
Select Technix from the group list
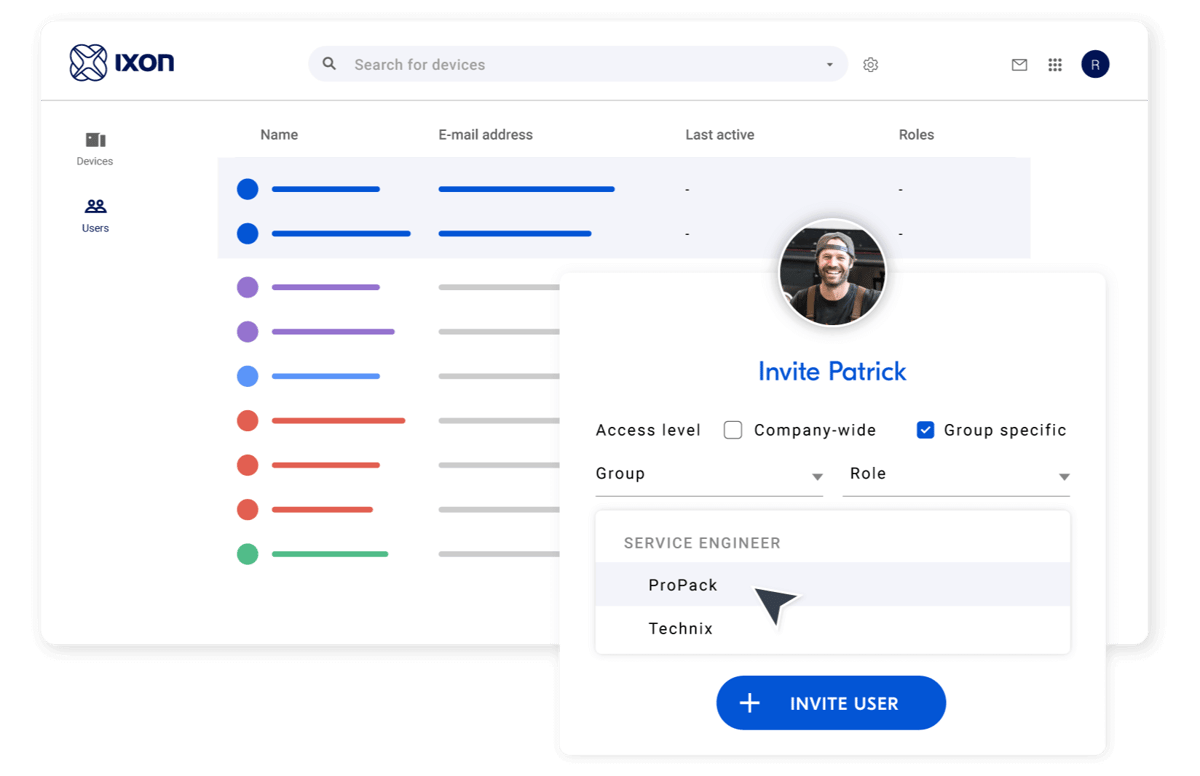tap(681, 629)
